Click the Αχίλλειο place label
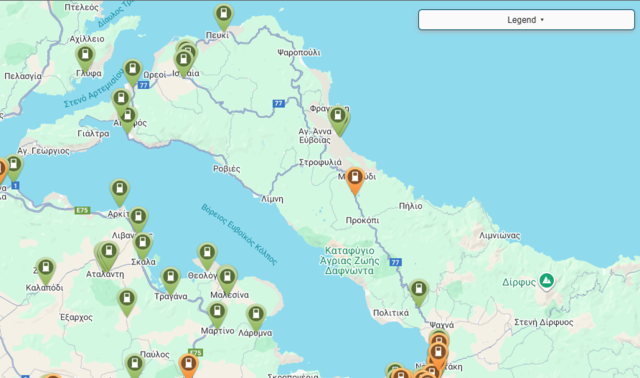The height and width of the screenshot is (378, 640). click(x=87, y=39)
